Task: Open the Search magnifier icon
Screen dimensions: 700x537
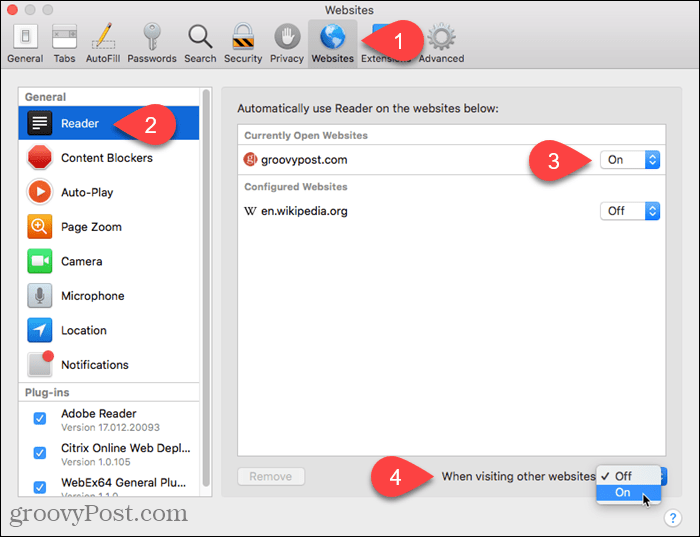Action: 200,37
